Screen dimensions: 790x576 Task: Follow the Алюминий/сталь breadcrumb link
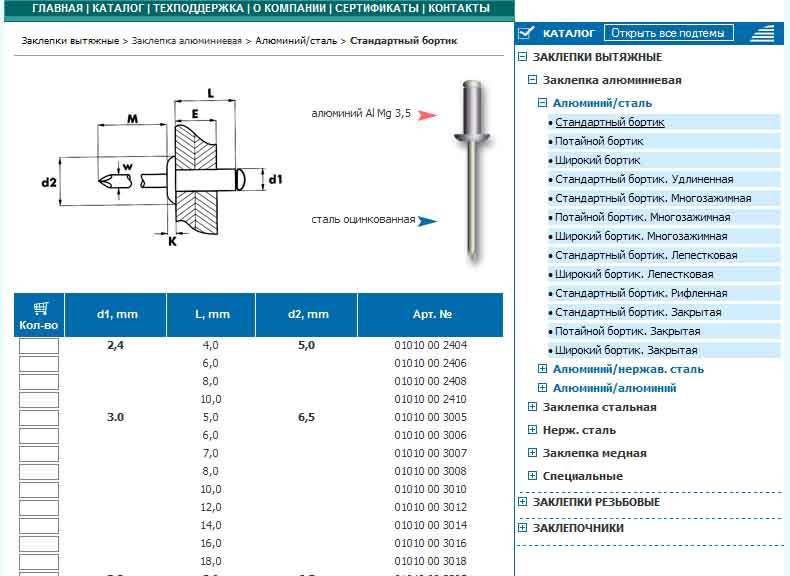(296, 41)
